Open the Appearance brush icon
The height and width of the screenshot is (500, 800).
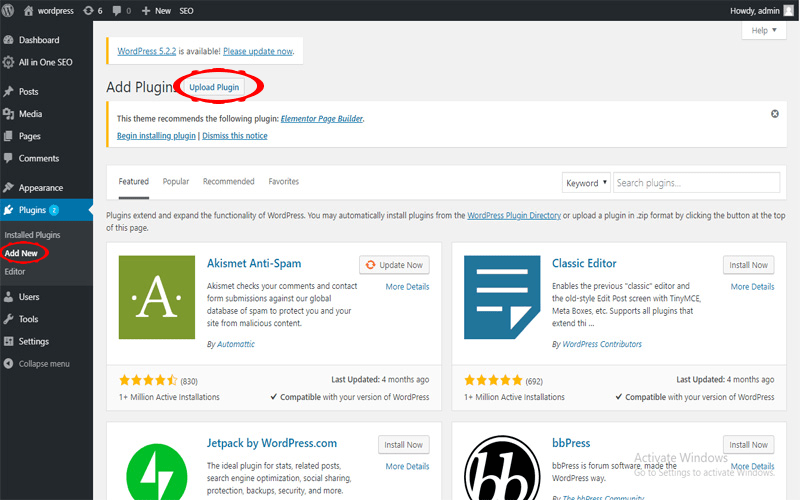8,188
